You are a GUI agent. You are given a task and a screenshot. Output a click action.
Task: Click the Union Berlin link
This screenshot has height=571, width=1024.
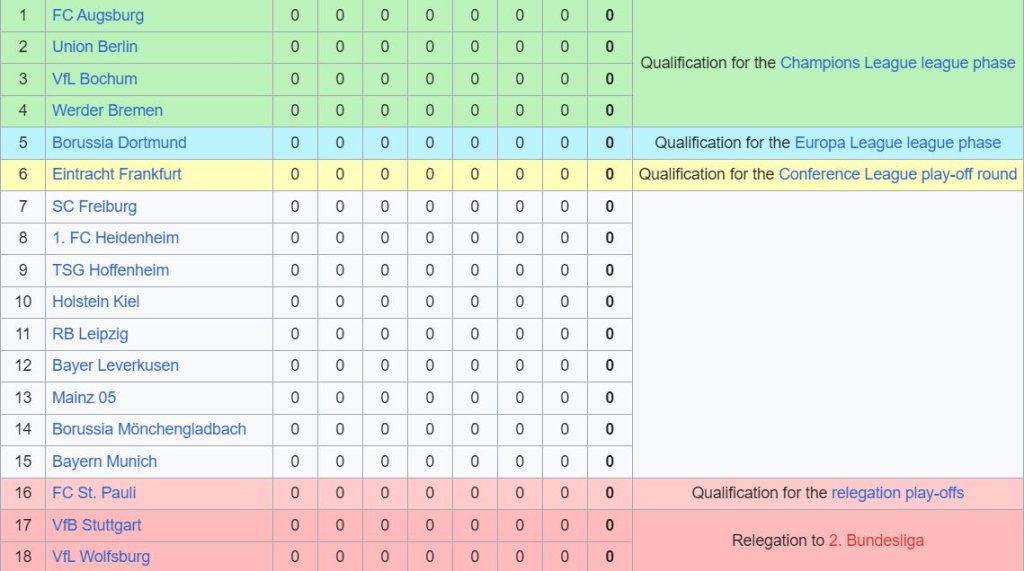click(x=95, y=47)
